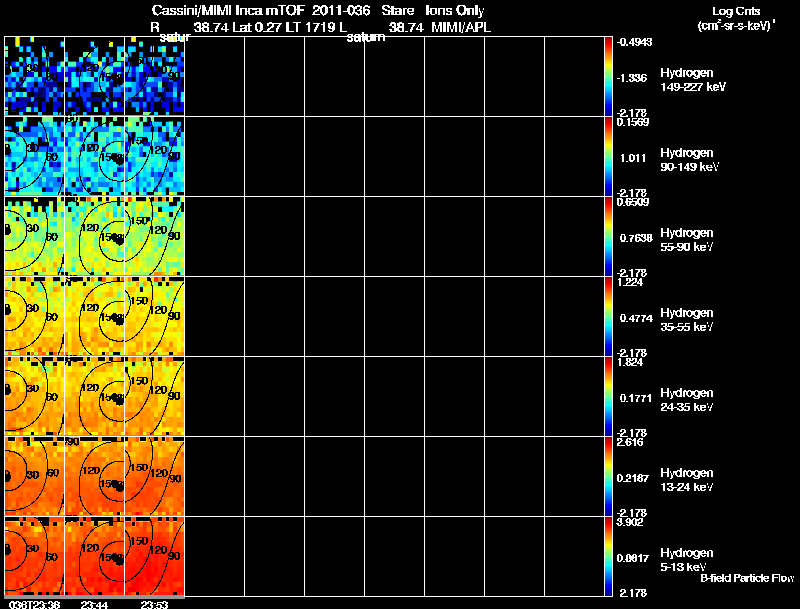Click the 149-227 keV hydrogen image at 23:38
800x609 pixels.
click(35, 76)
